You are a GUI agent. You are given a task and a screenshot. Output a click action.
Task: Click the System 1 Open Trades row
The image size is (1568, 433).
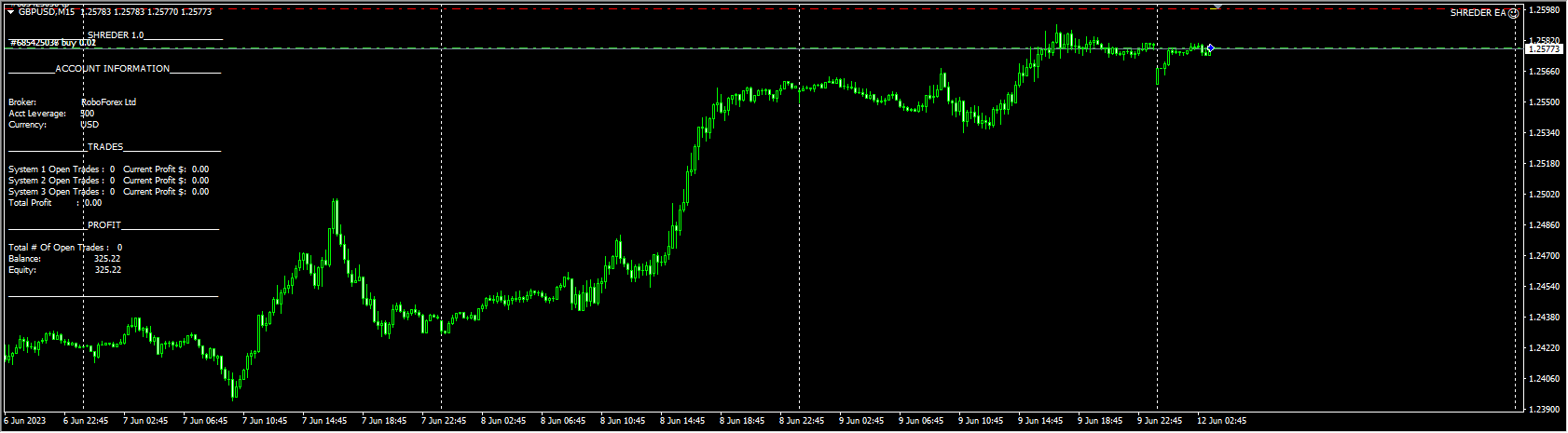pyautogui.click(x=109, y=169)
